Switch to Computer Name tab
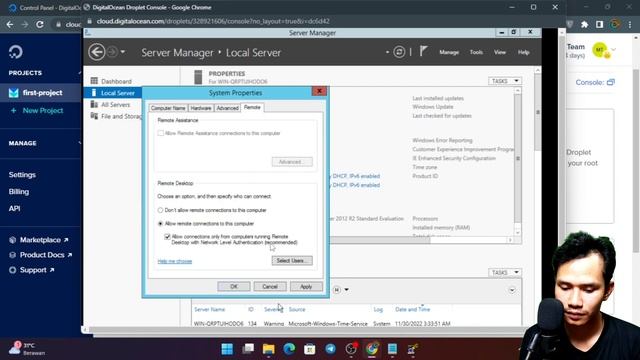The width and height of the screenshot is (640, 360). point(168,108)
